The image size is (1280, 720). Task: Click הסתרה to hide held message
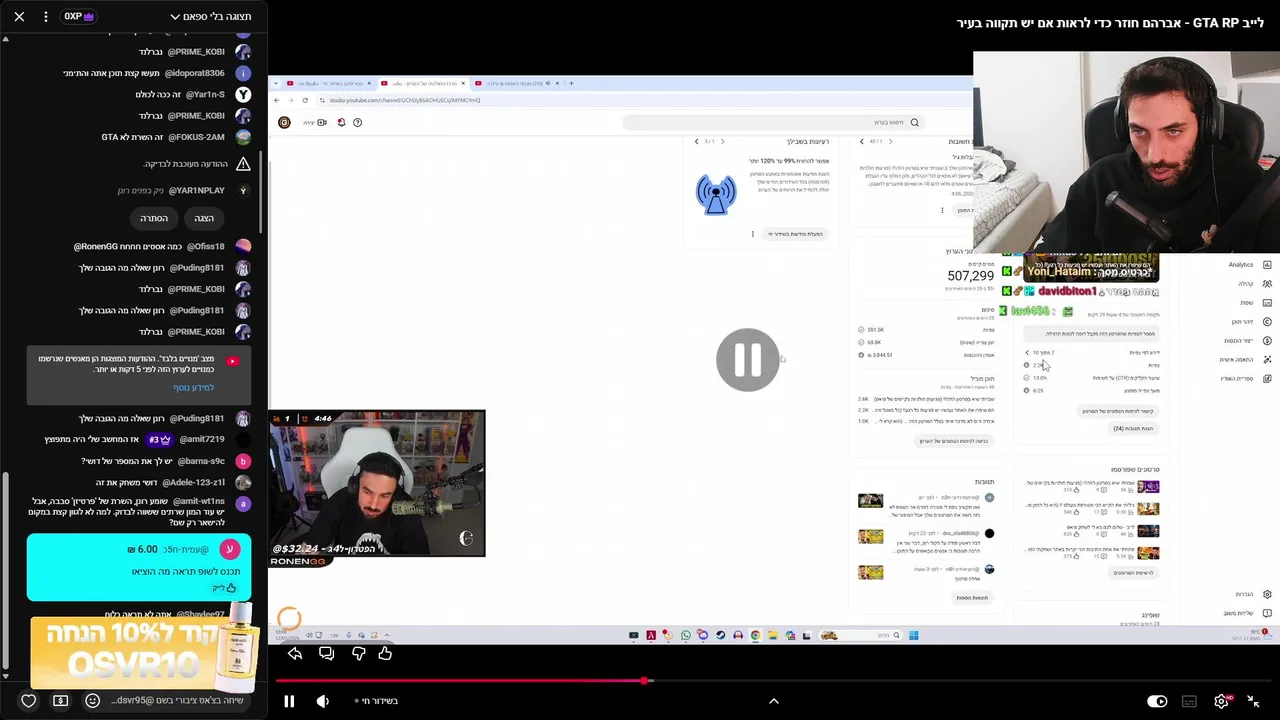coord(154,218)
